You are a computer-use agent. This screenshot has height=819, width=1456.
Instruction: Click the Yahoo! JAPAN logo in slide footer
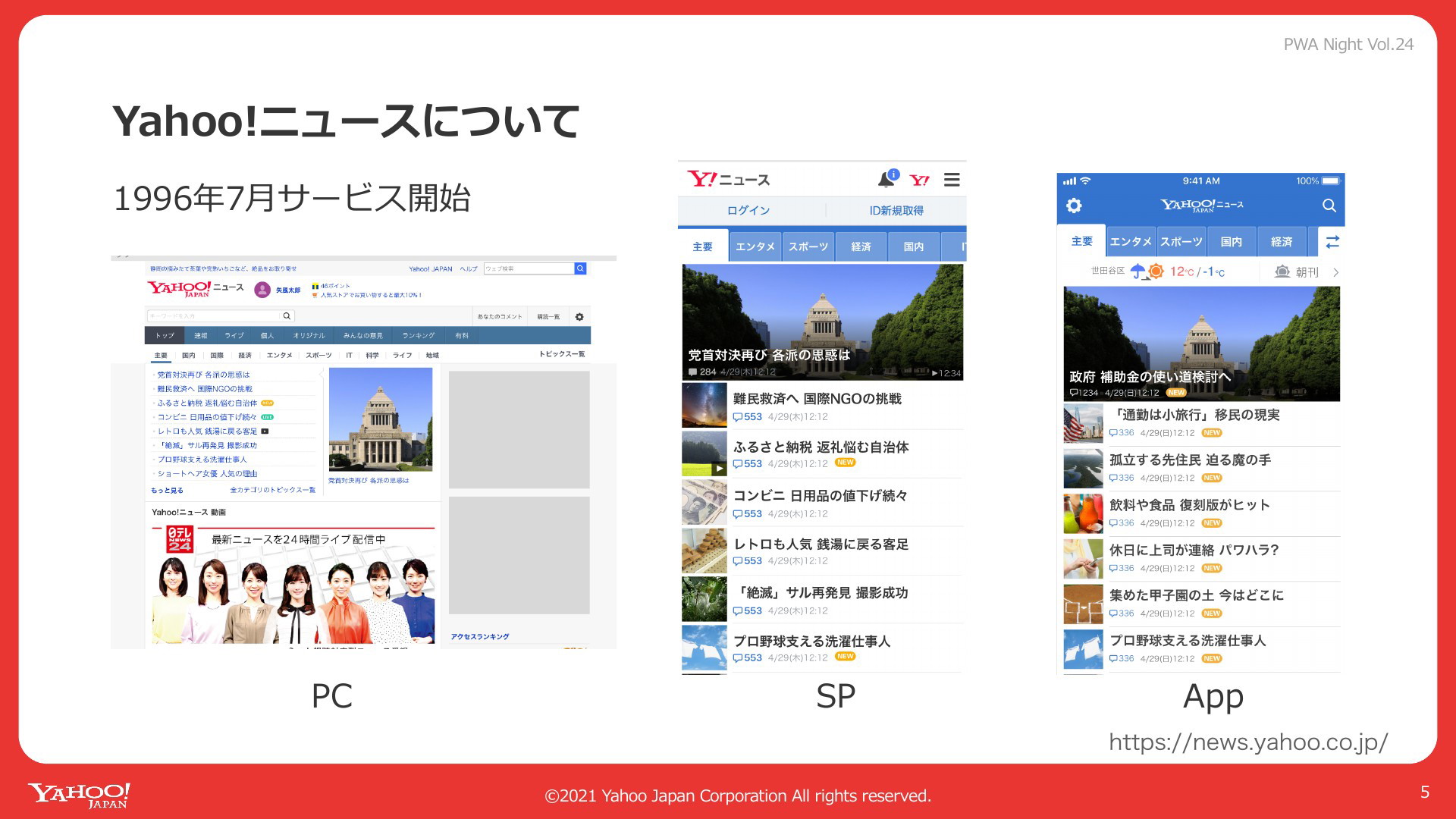(x=80, y=795)
